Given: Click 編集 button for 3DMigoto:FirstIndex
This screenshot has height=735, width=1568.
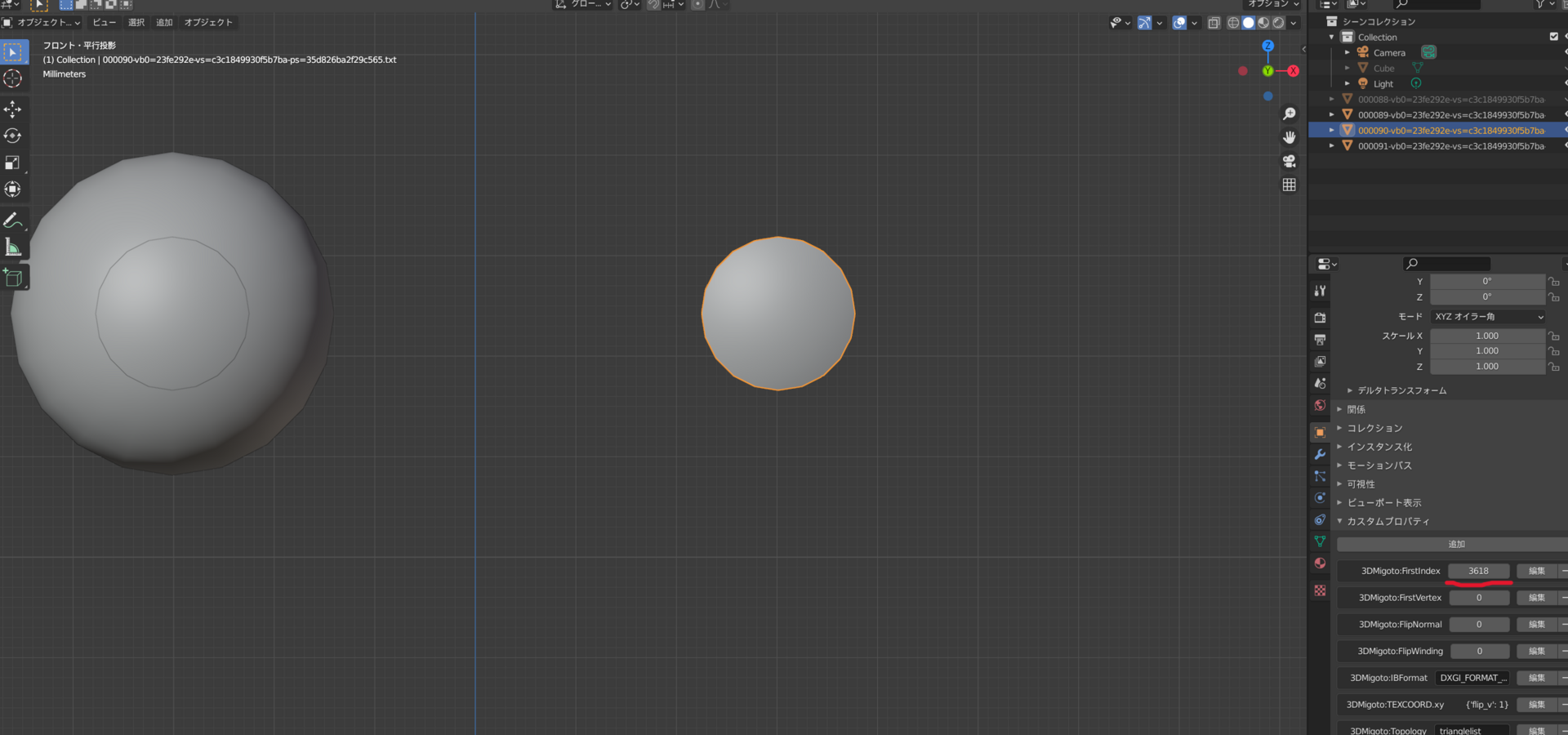Looking at the screenshot, I should [1537, 571].
